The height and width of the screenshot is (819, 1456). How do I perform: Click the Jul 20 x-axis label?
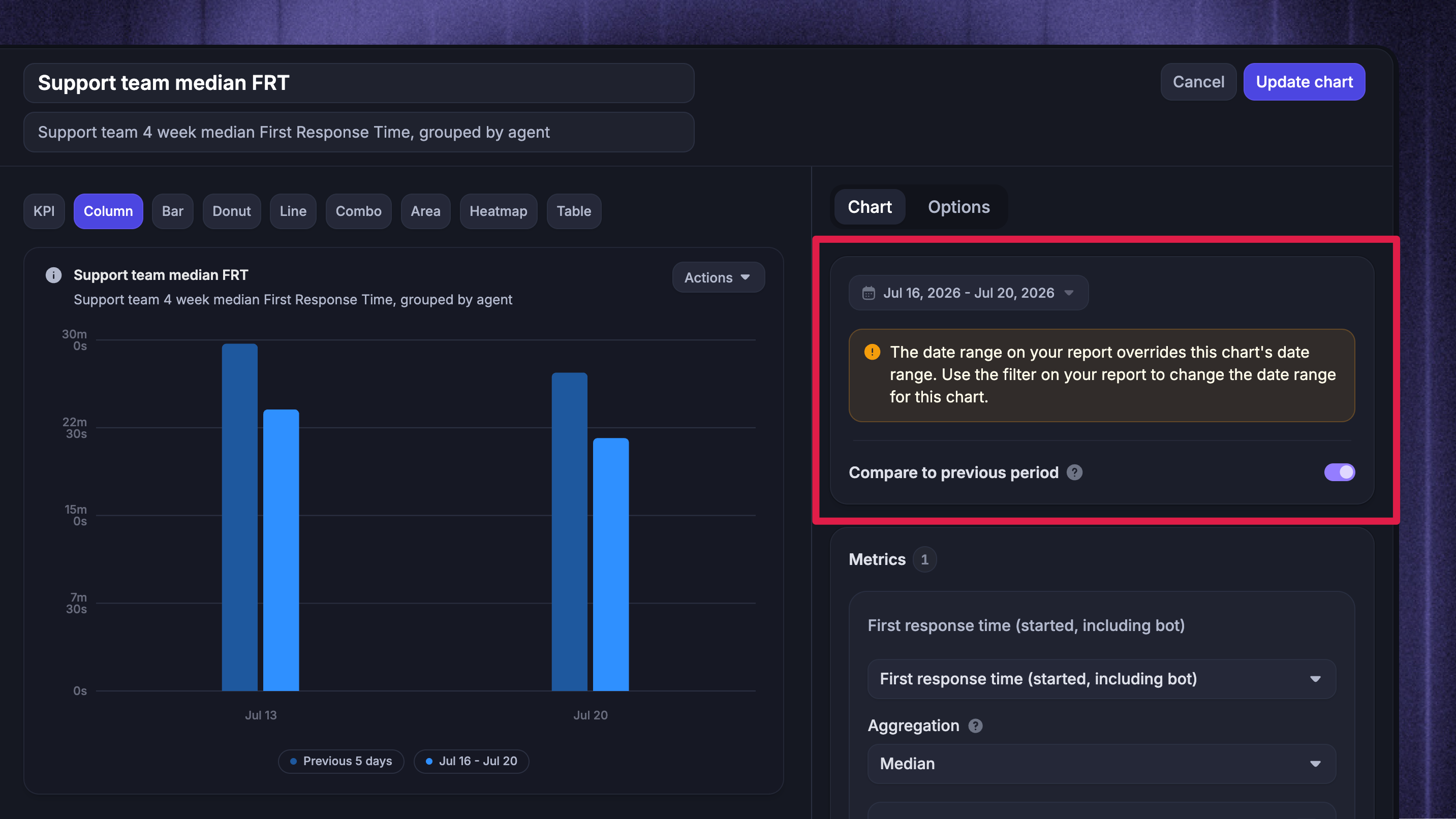pos(591,715)
